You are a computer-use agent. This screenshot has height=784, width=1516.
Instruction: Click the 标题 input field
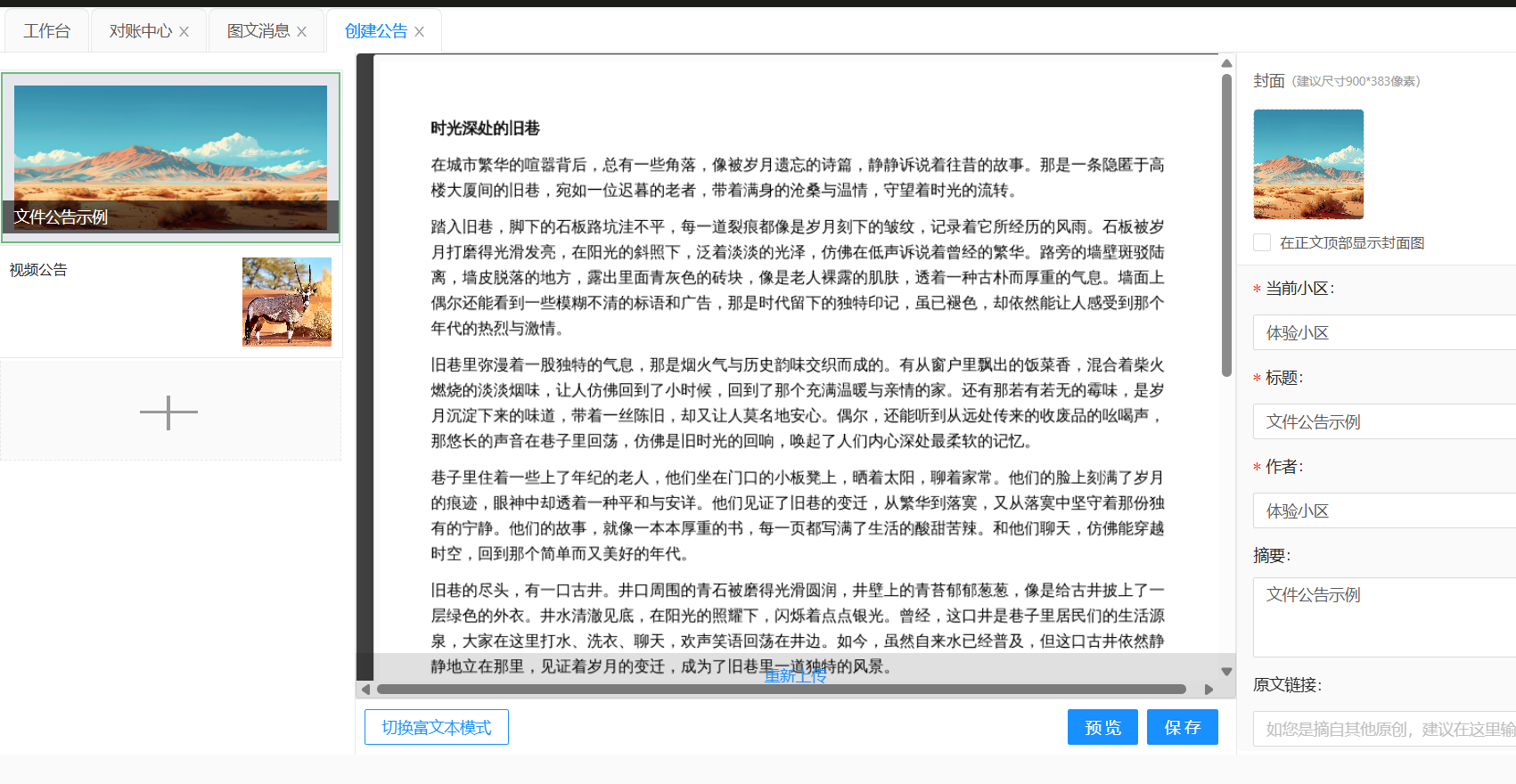[x=1383, y=421]
